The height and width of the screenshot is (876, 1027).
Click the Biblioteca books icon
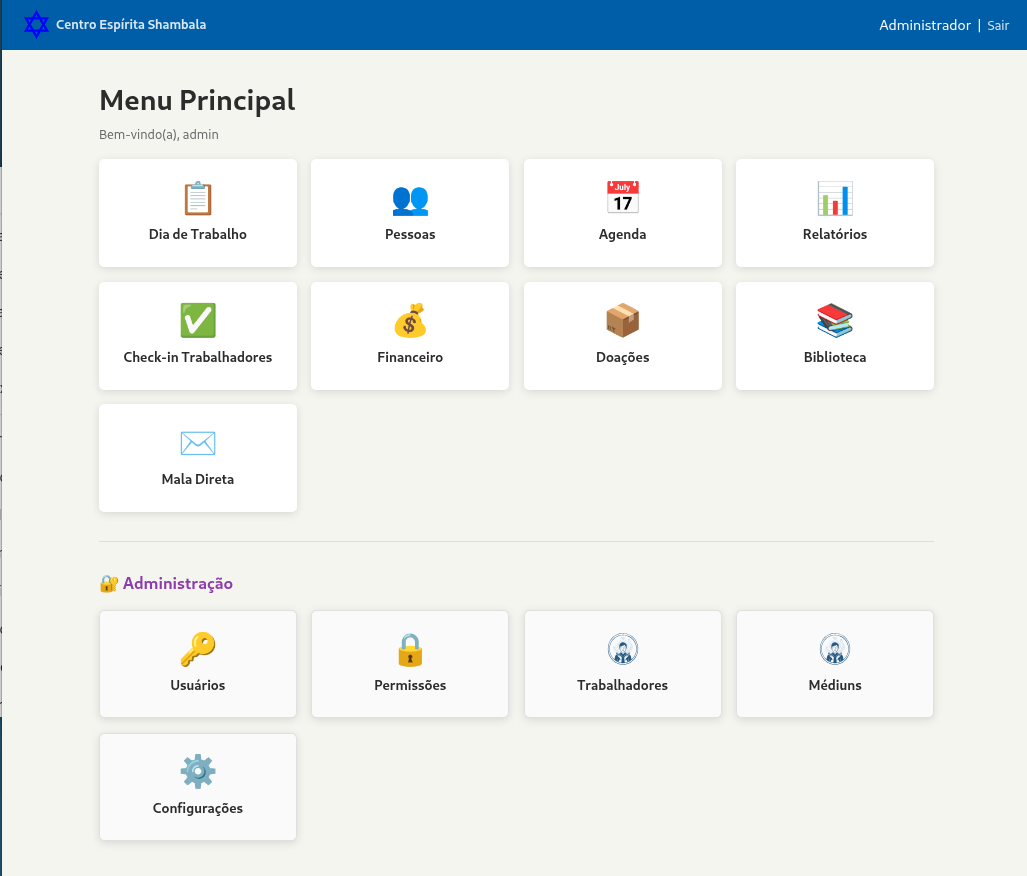click(x=834, y=321)
